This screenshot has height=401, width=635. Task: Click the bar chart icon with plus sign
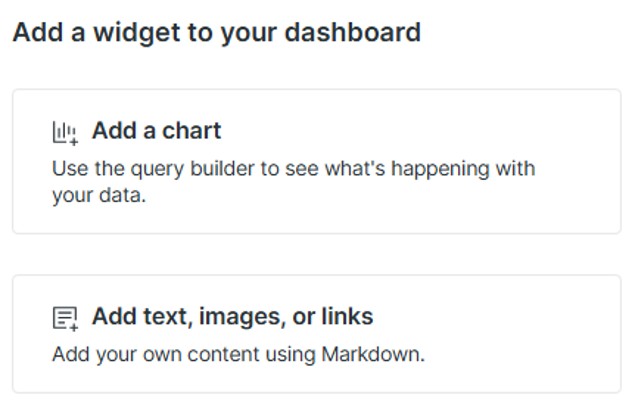pos(65,132)
